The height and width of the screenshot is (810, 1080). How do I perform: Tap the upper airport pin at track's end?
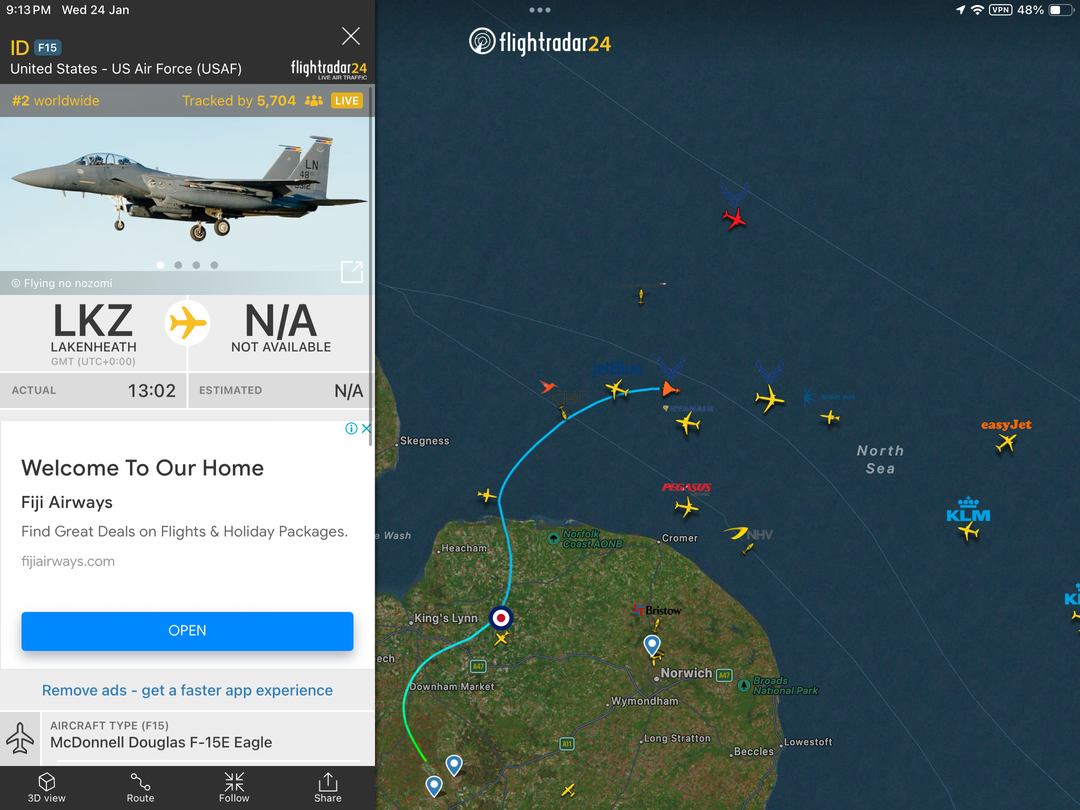pos(454,765)
